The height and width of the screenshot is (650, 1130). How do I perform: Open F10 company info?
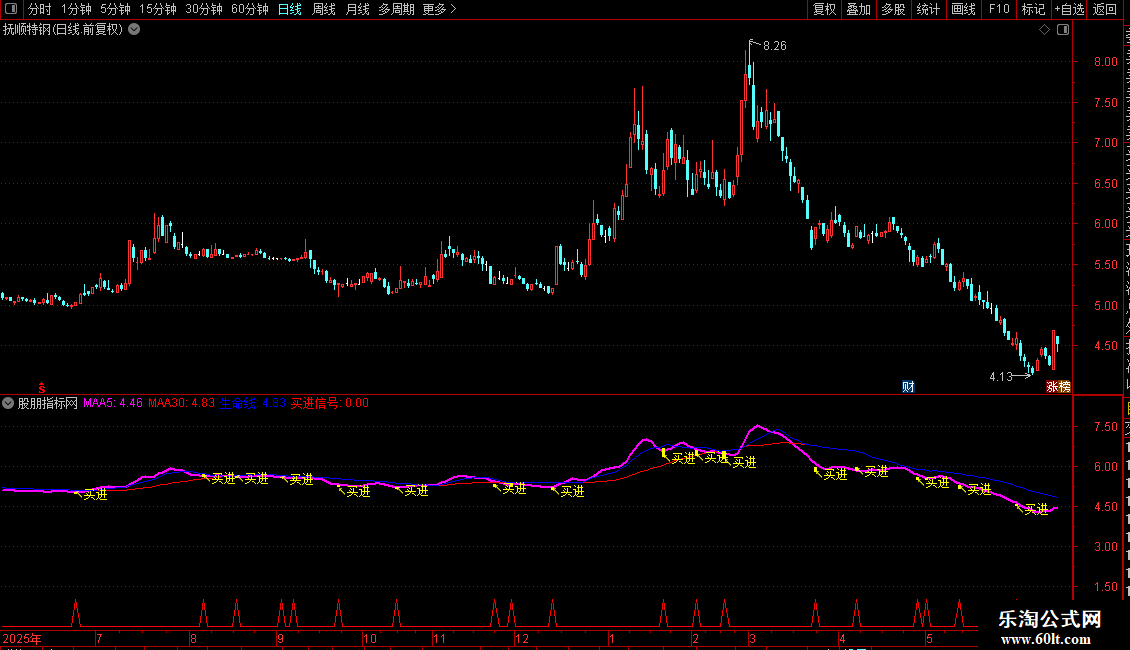[998, 9]
